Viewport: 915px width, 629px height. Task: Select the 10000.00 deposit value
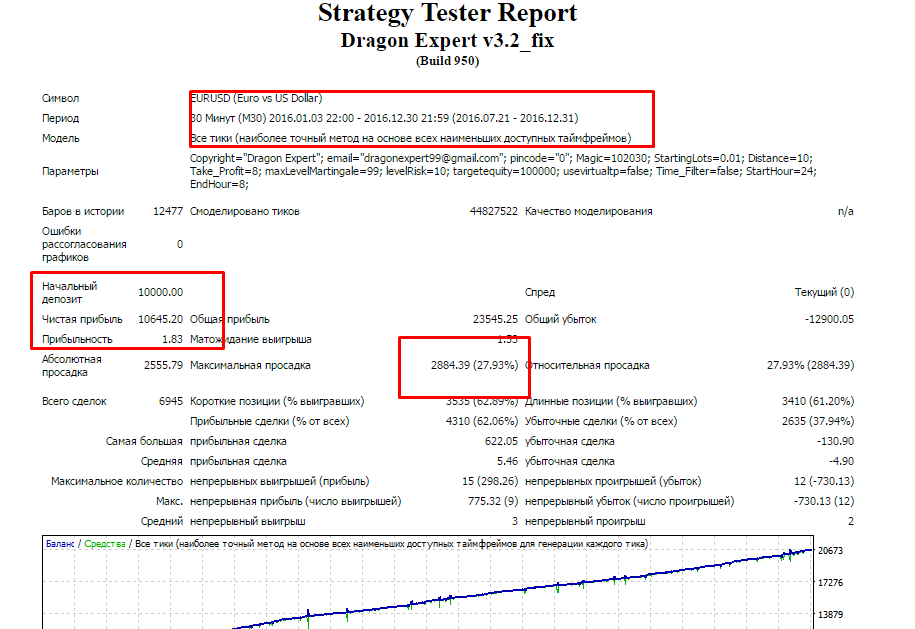click(160, 292)
